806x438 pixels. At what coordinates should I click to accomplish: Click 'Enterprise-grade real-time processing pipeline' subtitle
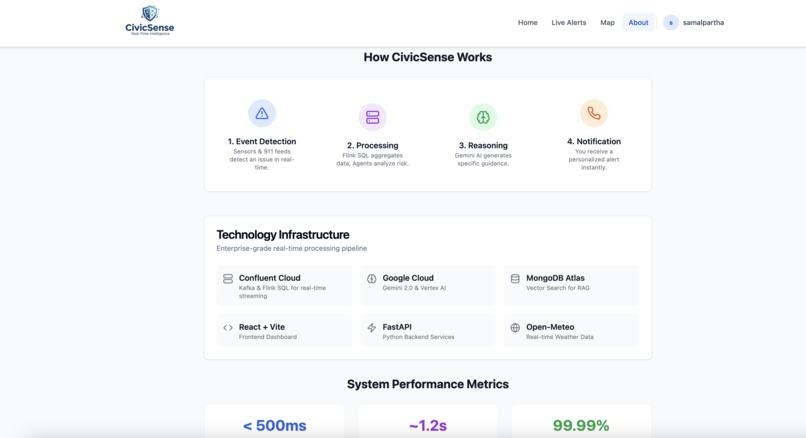click(x=291, y=248)
